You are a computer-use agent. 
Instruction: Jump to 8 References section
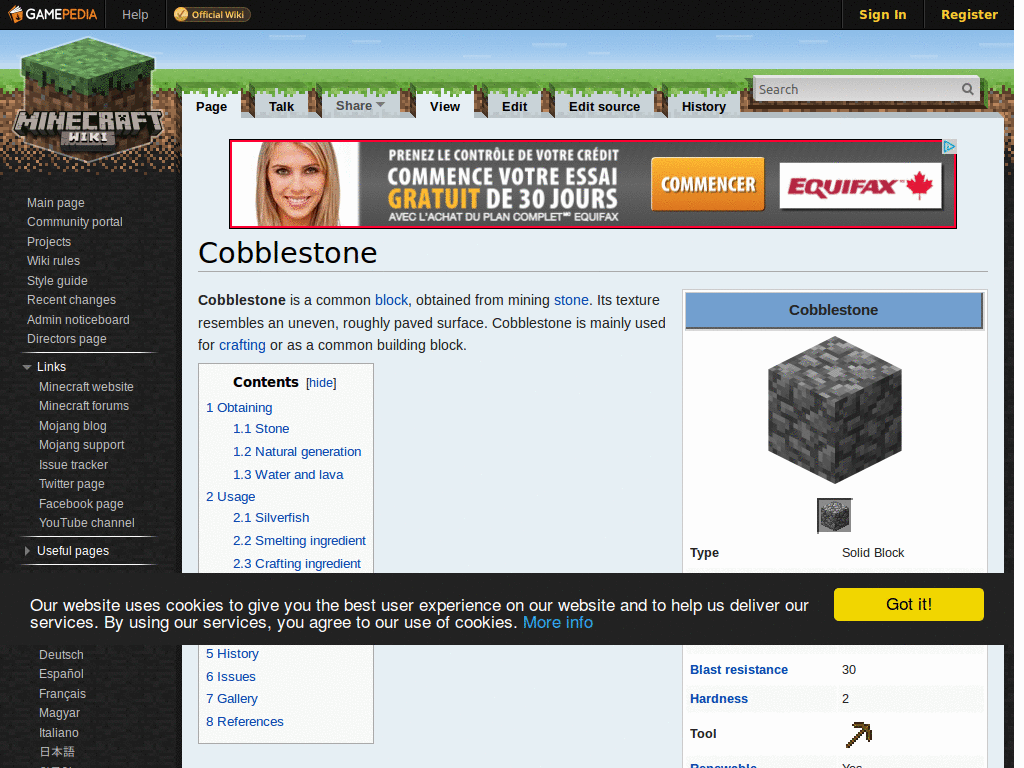245,722
